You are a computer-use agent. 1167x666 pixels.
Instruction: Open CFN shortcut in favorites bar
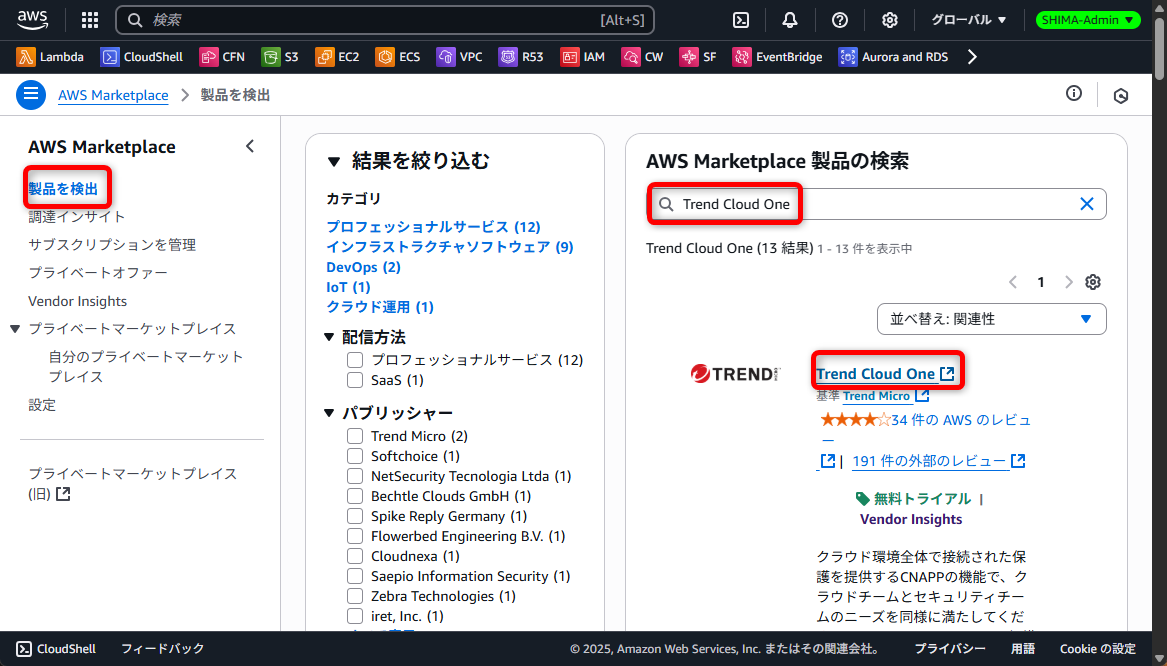222,57
